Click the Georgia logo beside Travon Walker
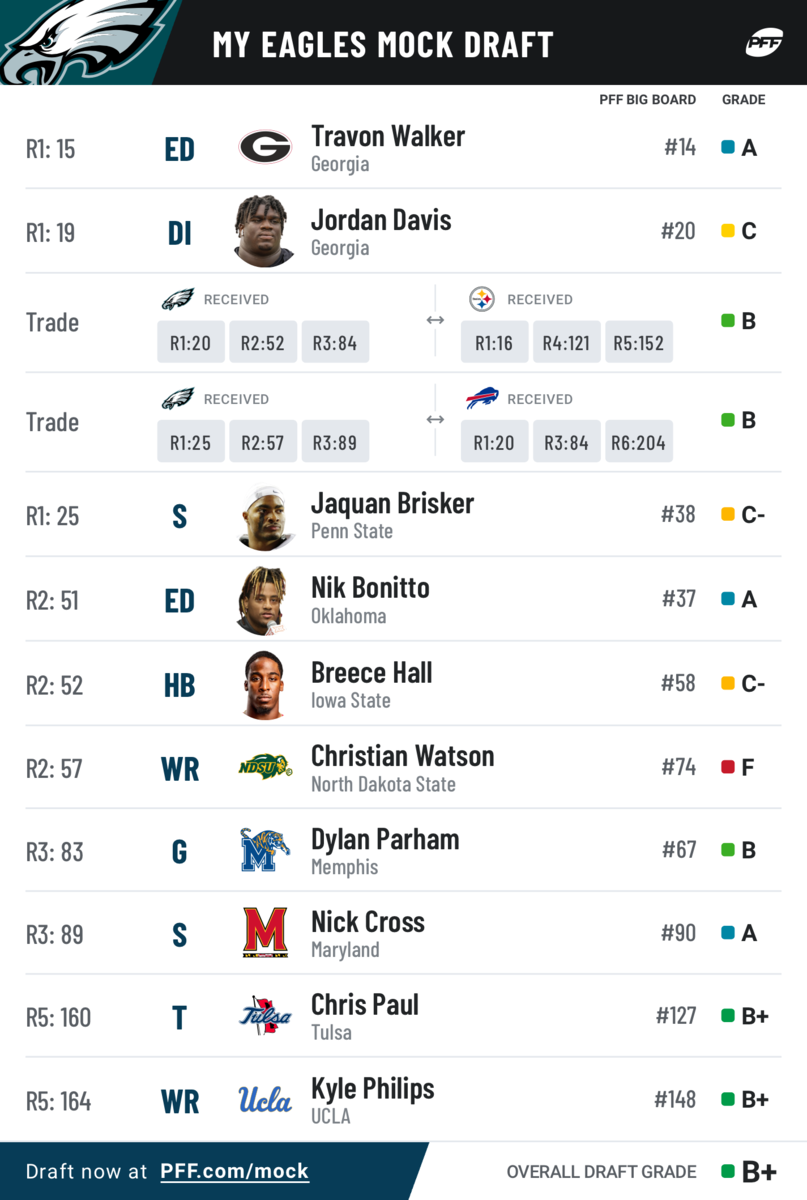 (x=265, y=148)
